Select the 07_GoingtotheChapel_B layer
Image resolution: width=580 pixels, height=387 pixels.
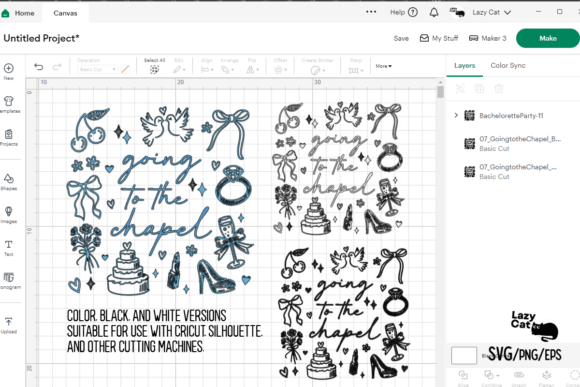(513, 144)
